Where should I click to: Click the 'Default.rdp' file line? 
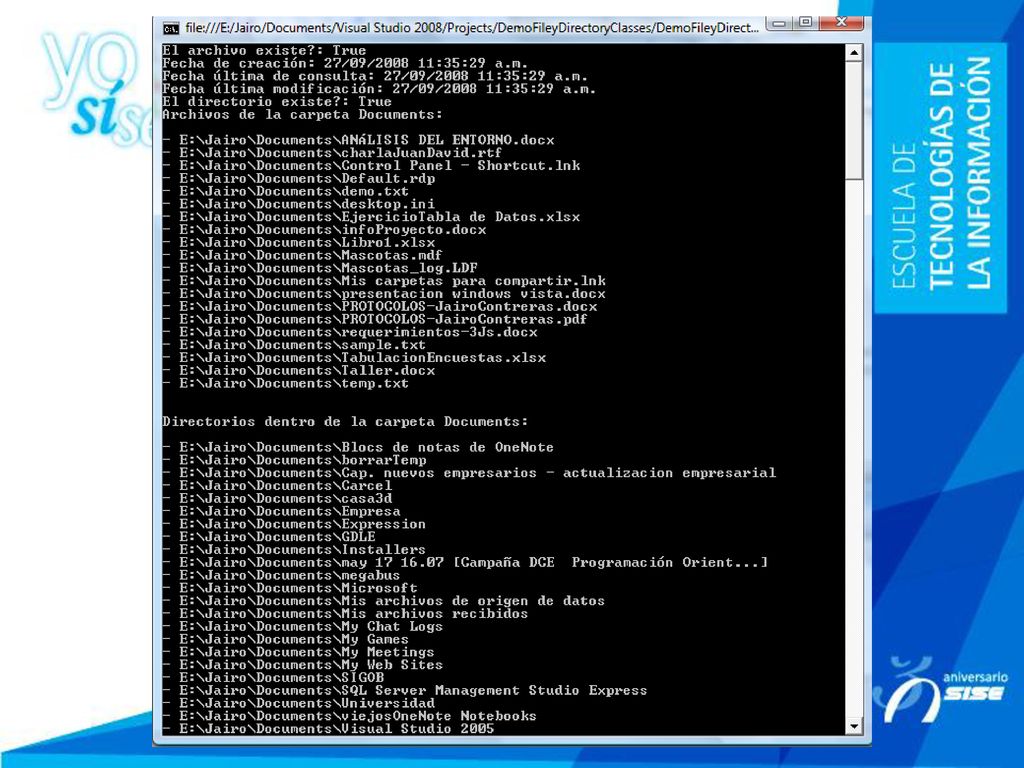[299, 178]
